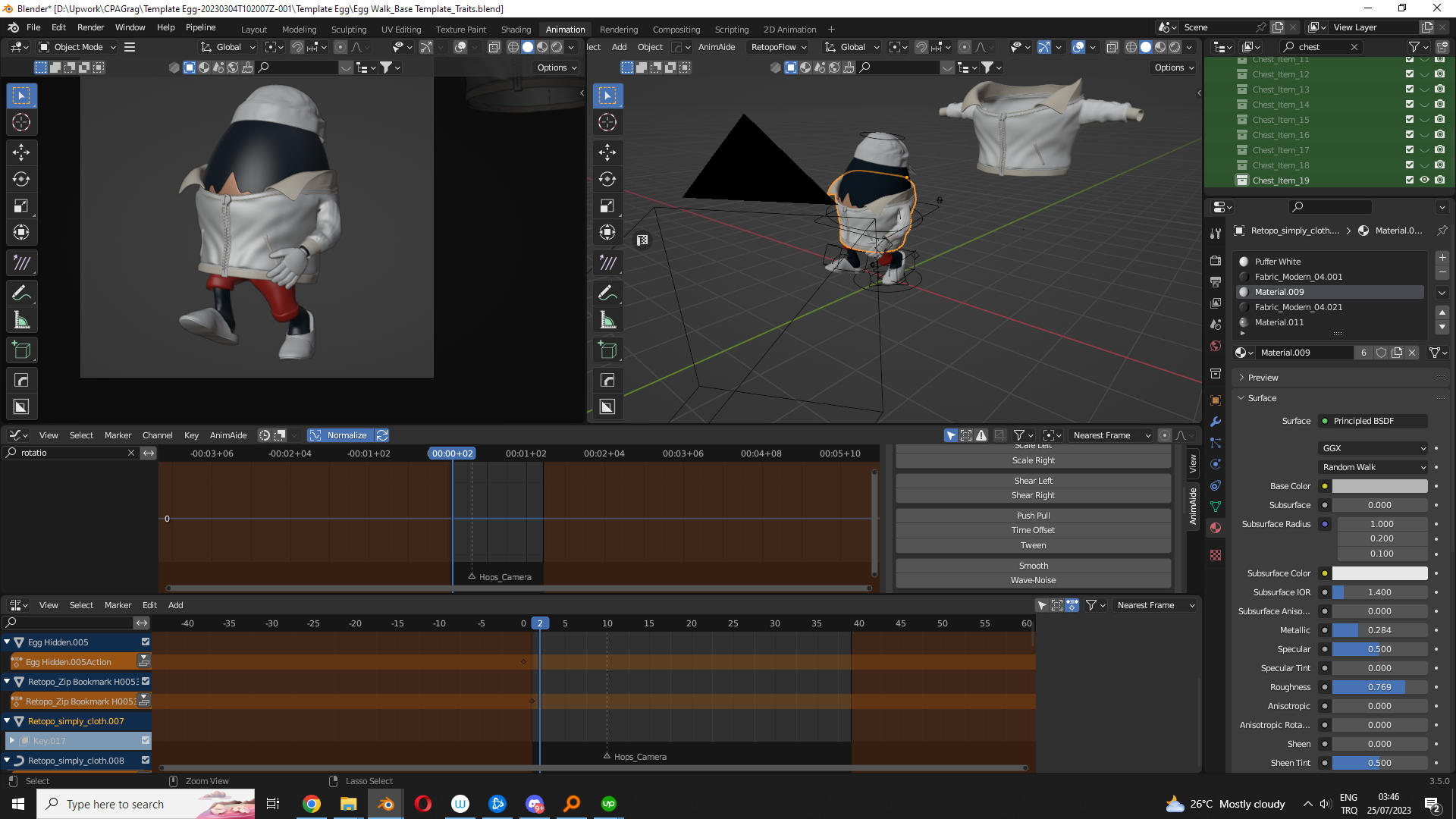This screenshot has height=819, width=1456.
Task: Open the Modifier properties wrench tab
Action: tap(1216, 422)
